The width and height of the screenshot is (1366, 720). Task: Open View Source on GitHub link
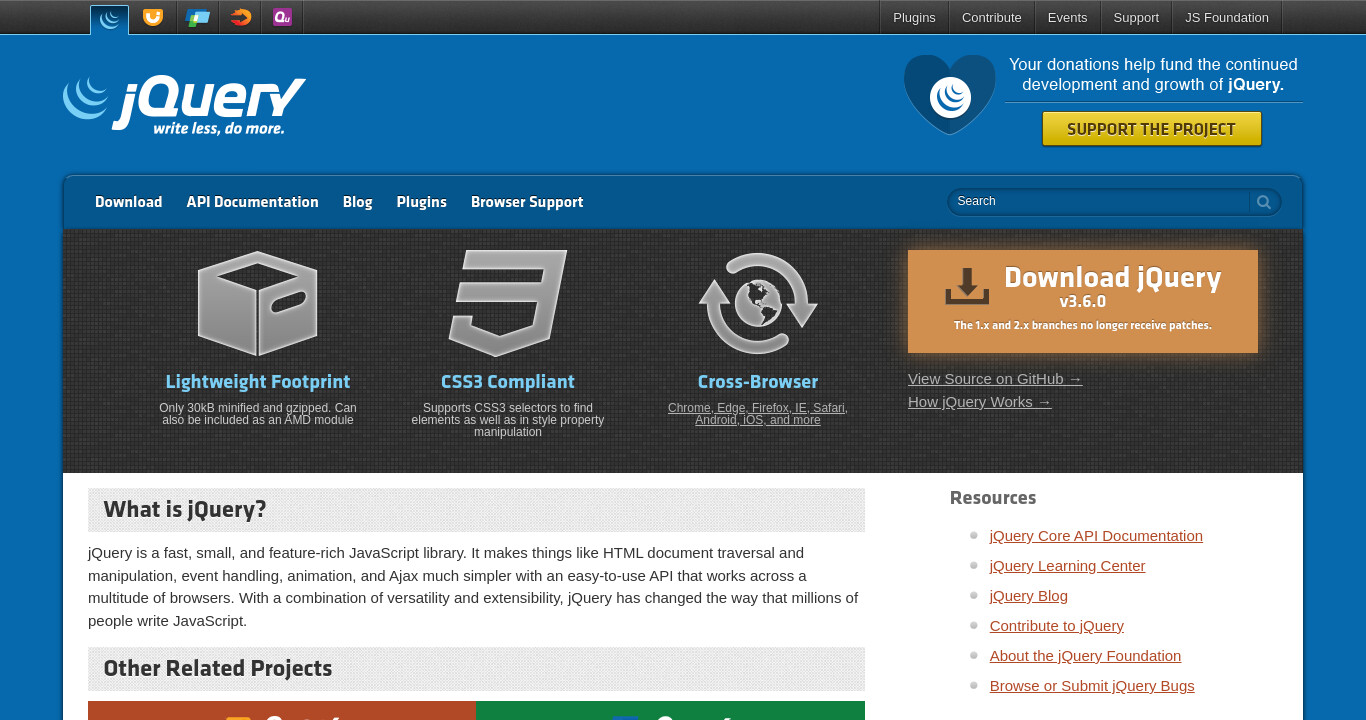[995, 379]
